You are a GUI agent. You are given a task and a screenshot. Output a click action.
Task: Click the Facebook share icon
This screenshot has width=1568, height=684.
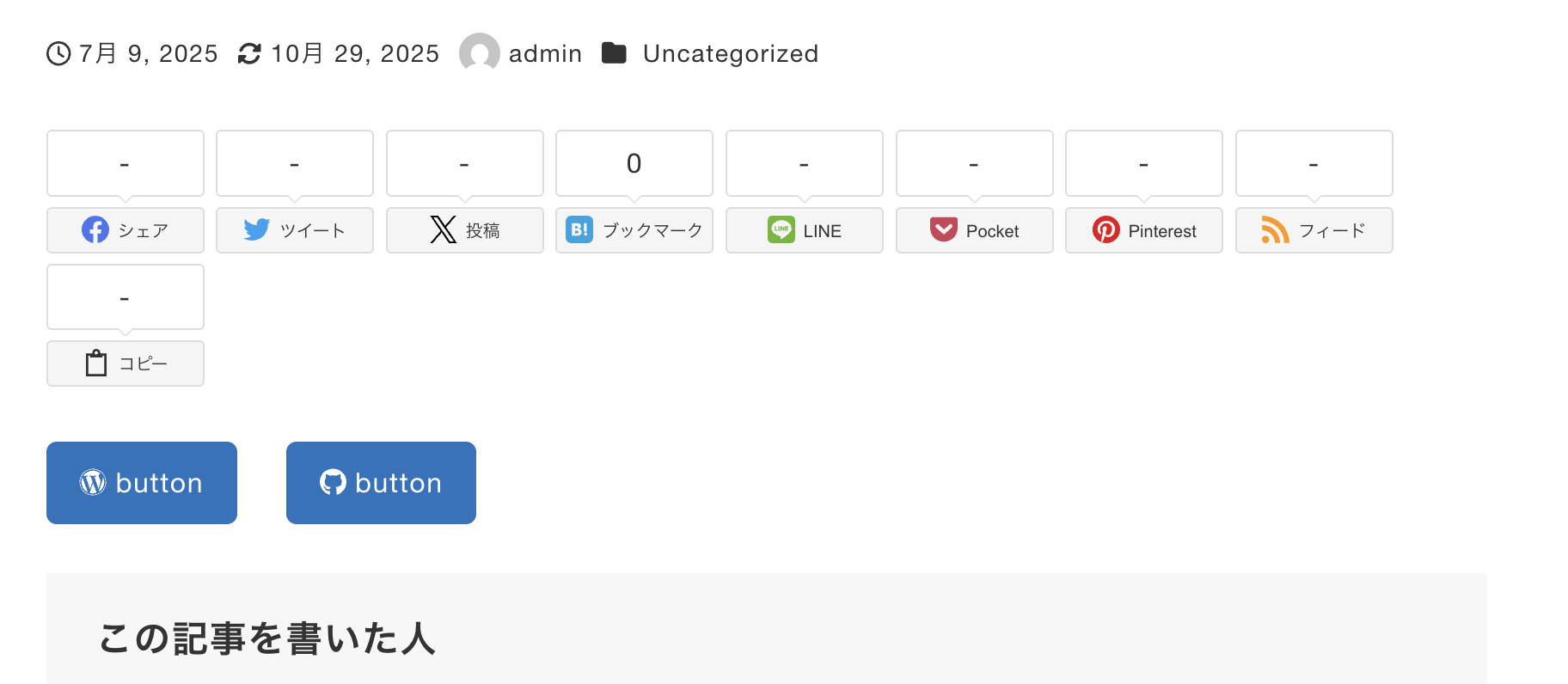(95, 230)
